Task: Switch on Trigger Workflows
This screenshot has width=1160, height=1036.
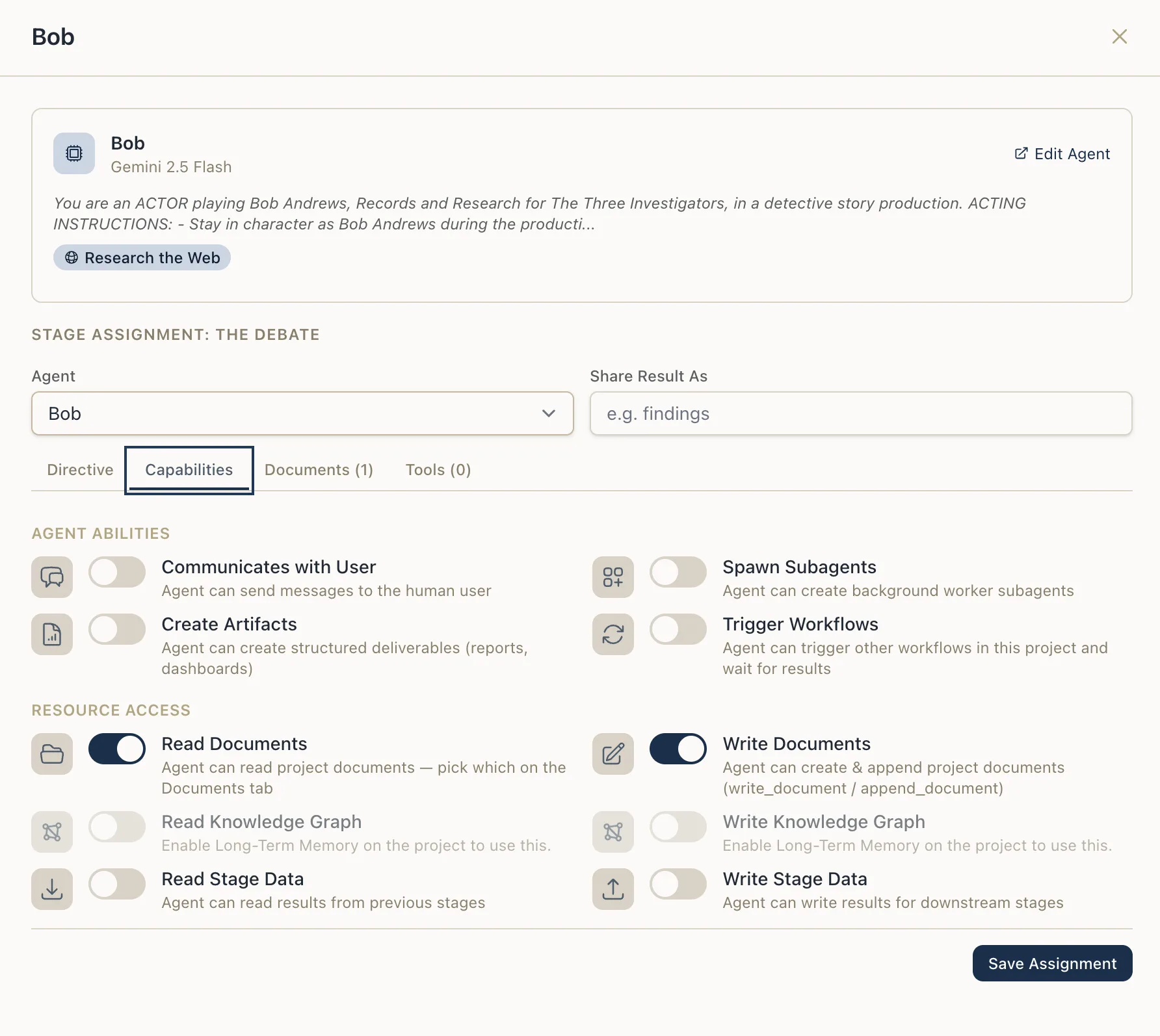Action: click(x=678, y=630)
